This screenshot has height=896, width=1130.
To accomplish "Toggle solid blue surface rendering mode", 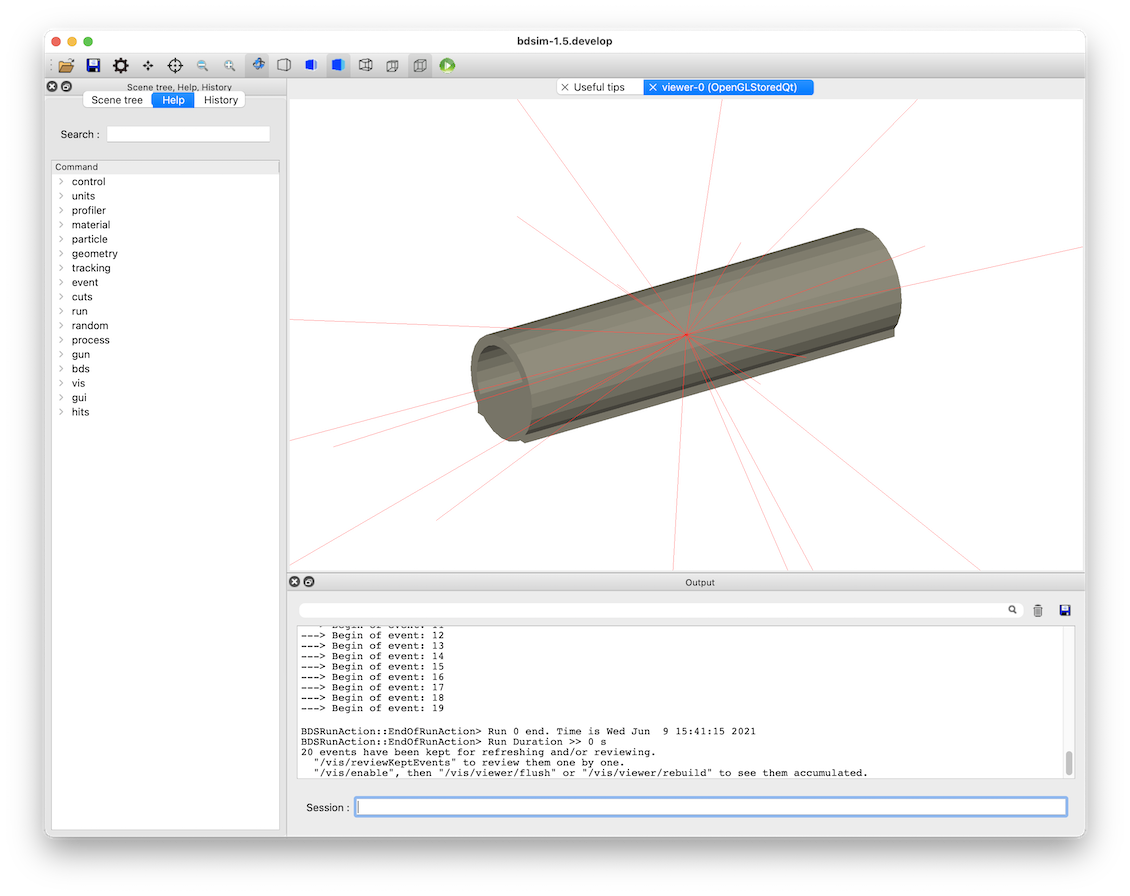I will click(337, 65).
